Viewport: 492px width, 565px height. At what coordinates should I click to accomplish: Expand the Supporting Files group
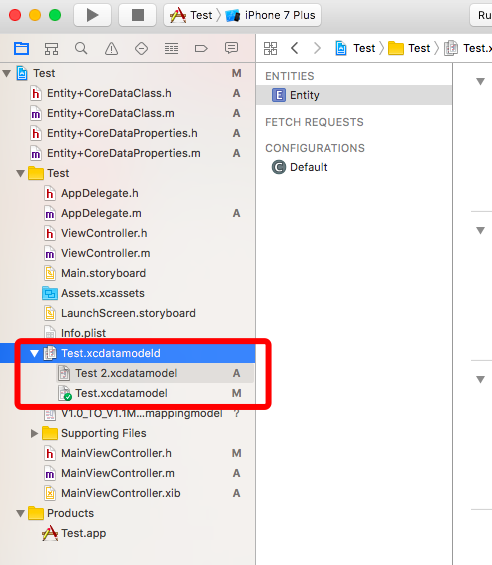coord(34,433)
